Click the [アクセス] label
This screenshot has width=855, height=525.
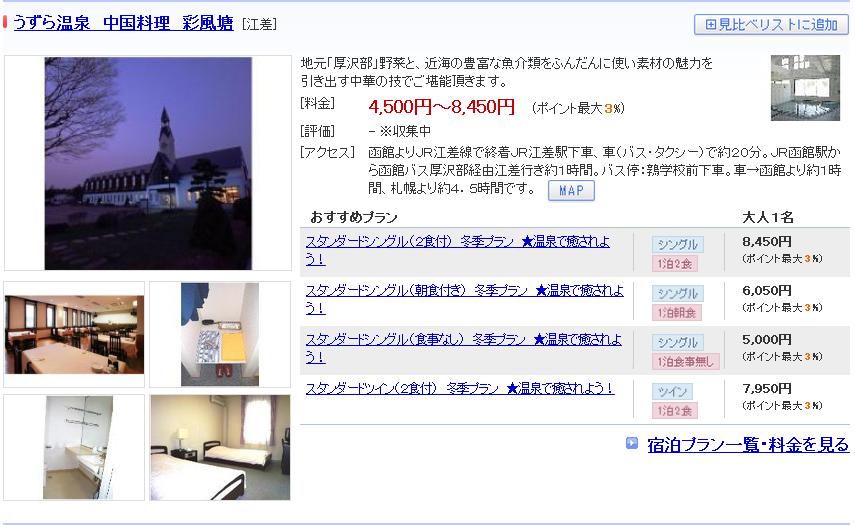point(327,152)
